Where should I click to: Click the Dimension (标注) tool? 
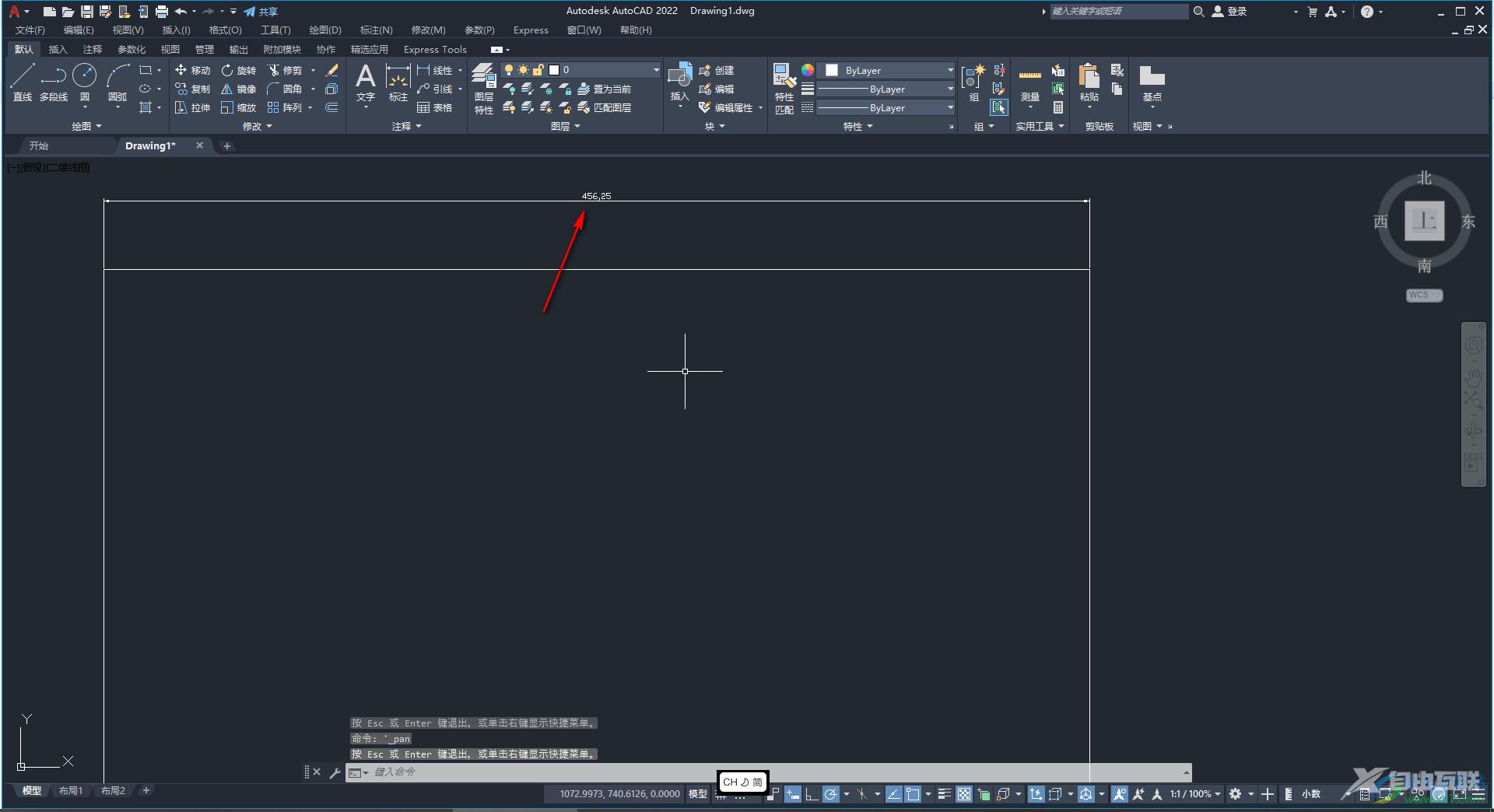tap(398, 83)
